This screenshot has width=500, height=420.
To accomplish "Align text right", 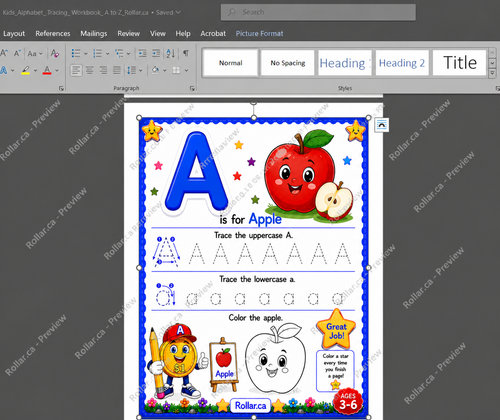I will (103, 70).
